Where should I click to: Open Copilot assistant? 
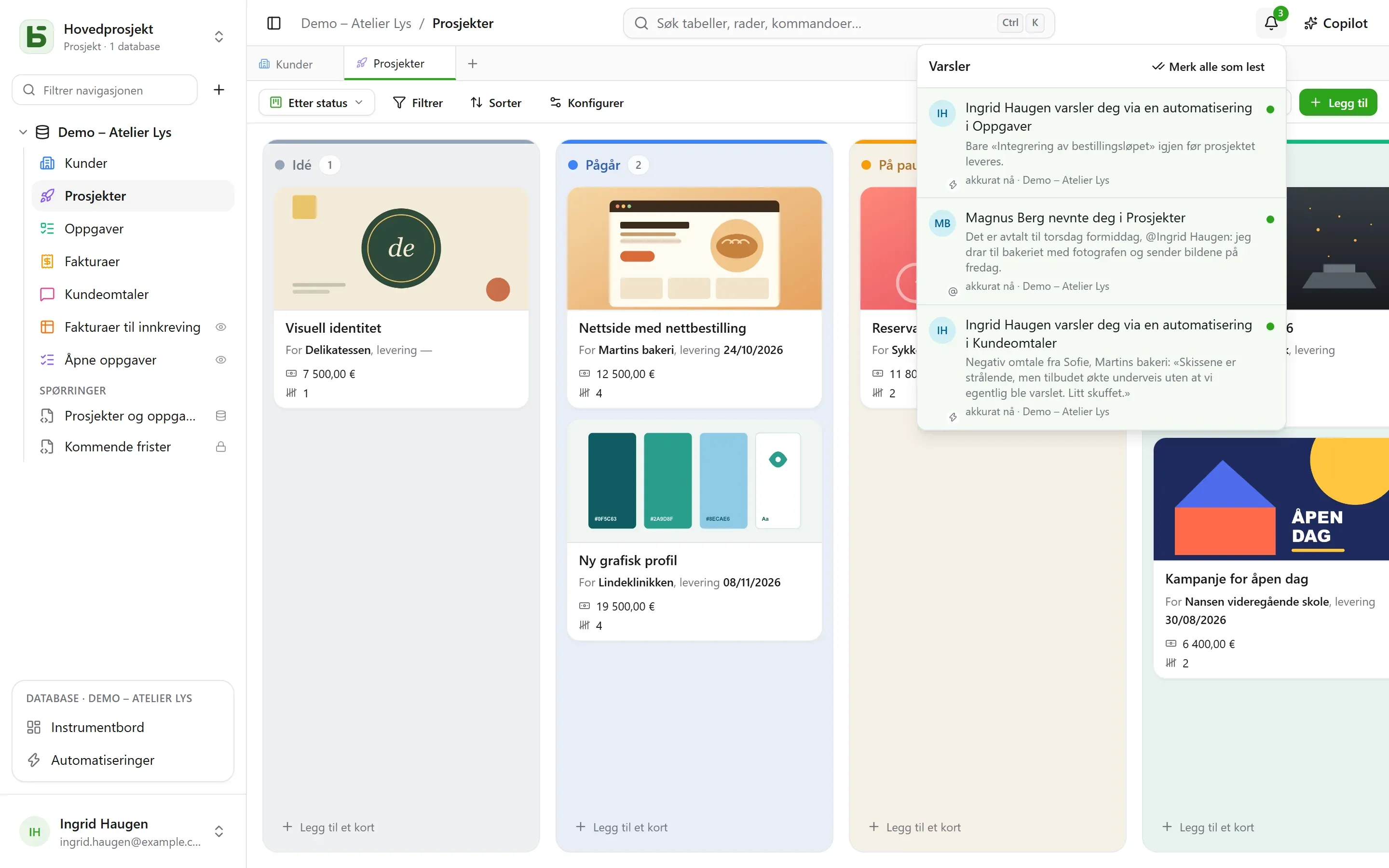click(x=1335, y=23)
